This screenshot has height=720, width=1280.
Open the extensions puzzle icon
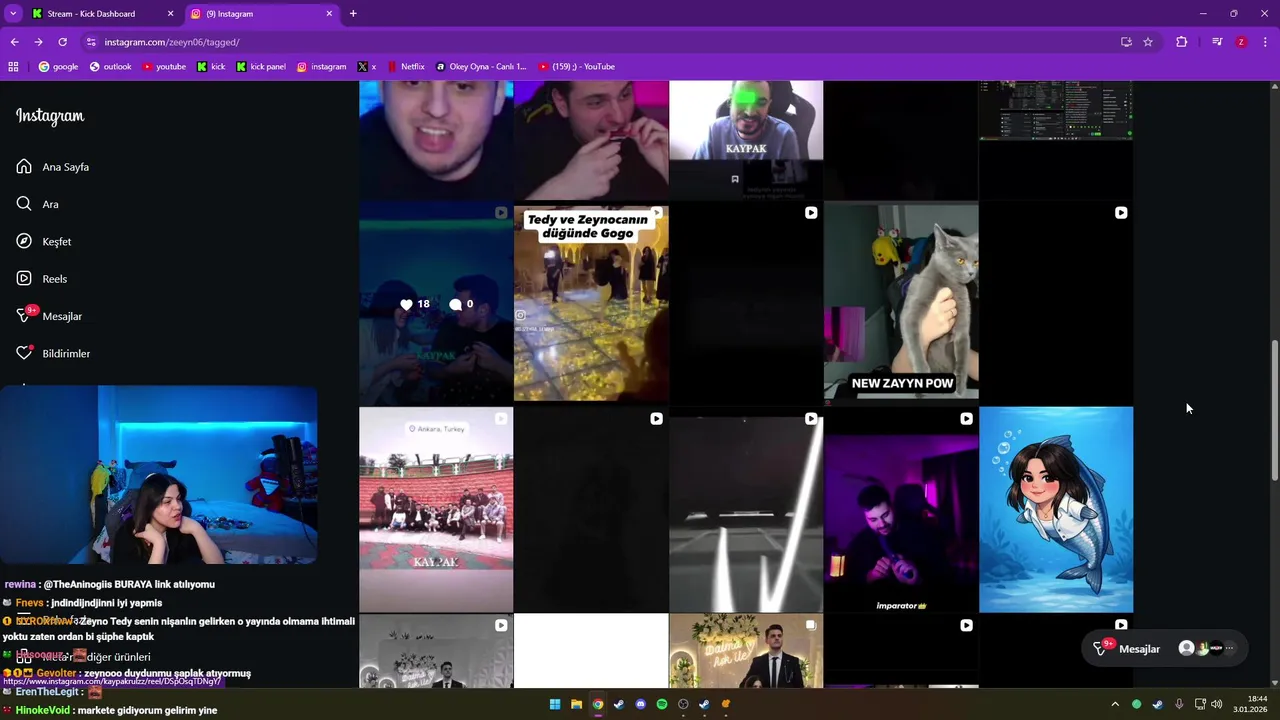(x=1182, y=42)
